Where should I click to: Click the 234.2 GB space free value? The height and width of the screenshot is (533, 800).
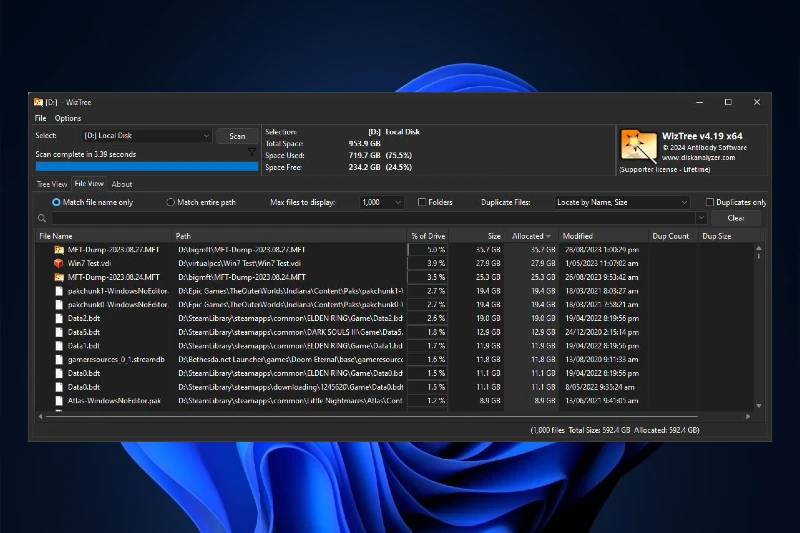tap(364, 167)
